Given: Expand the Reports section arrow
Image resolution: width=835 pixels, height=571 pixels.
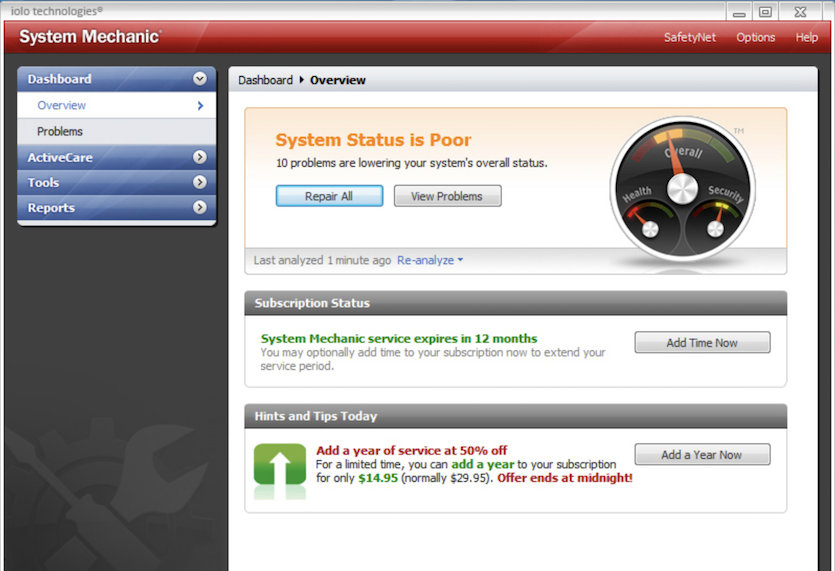Looking at the screenshot, I should point(200,207).
